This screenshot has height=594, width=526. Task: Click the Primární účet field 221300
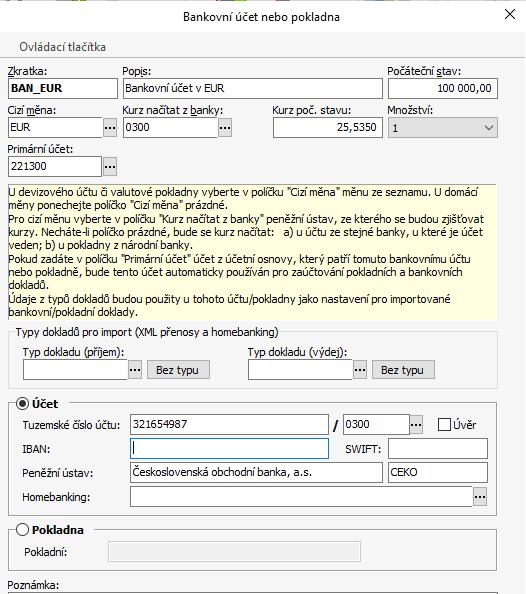[x=55, y=167]
